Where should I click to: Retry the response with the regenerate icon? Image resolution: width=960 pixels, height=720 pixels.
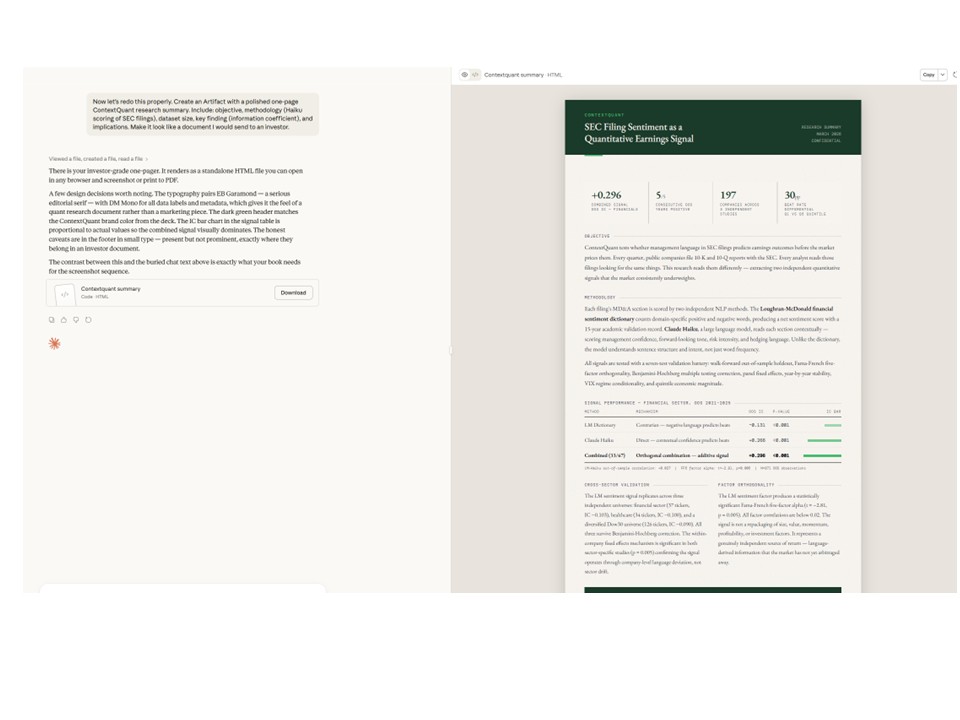[x=88, y=319]
